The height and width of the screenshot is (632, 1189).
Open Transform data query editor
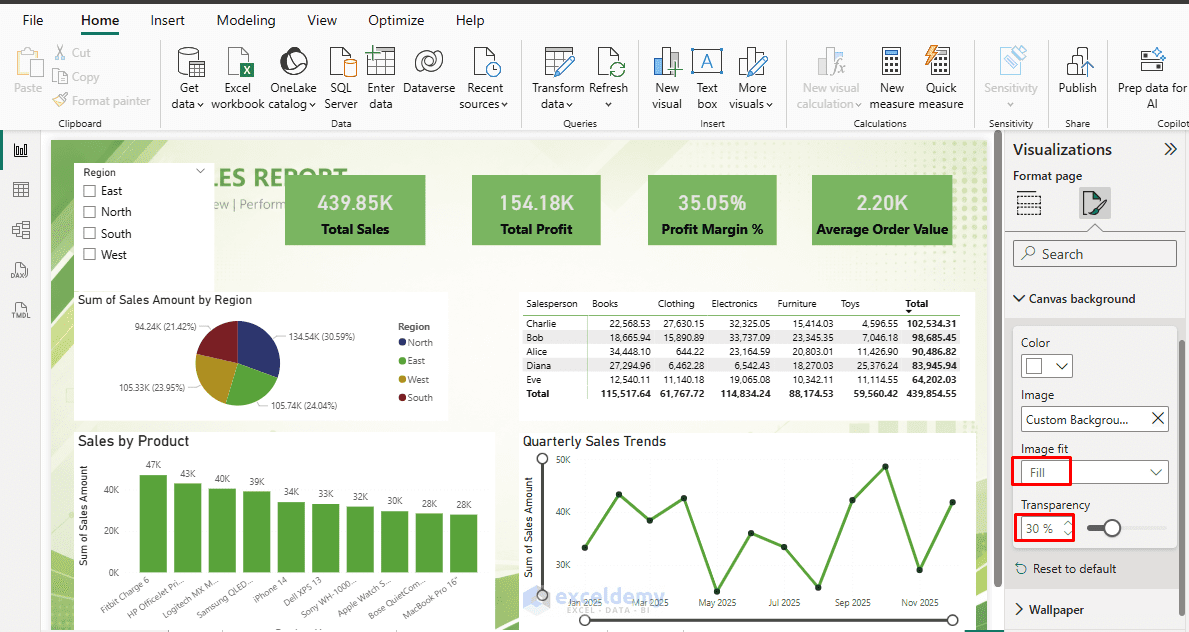[558, 78]
